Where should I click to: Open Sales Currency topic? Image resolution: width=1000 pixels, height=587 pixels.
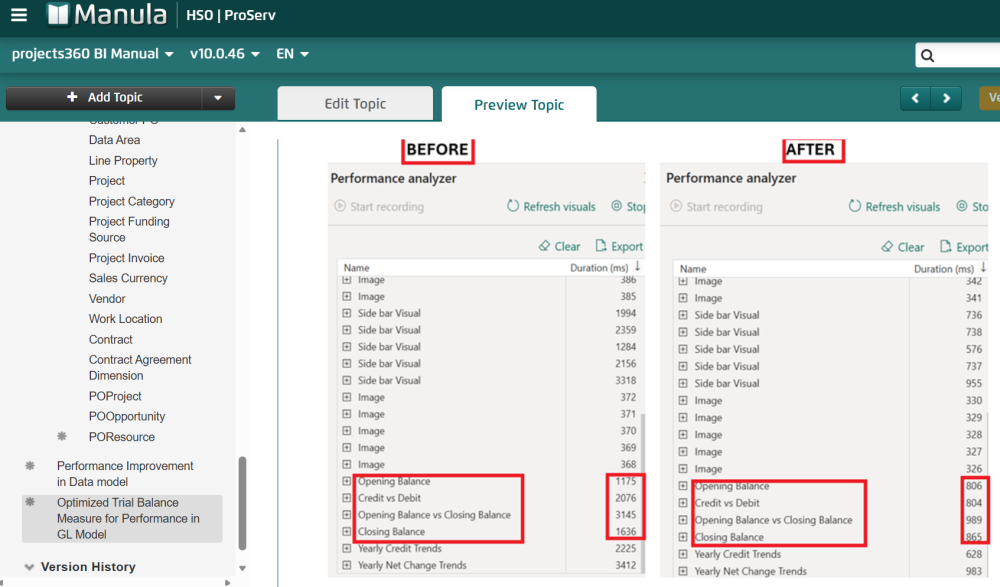pyautogui.click(x=128, y=278)
